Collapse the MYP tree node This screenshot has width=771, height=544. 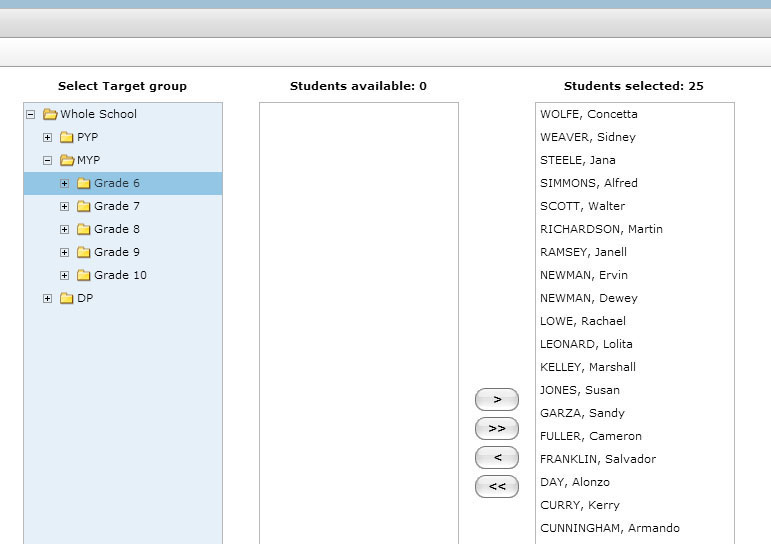tap(47, 160)
